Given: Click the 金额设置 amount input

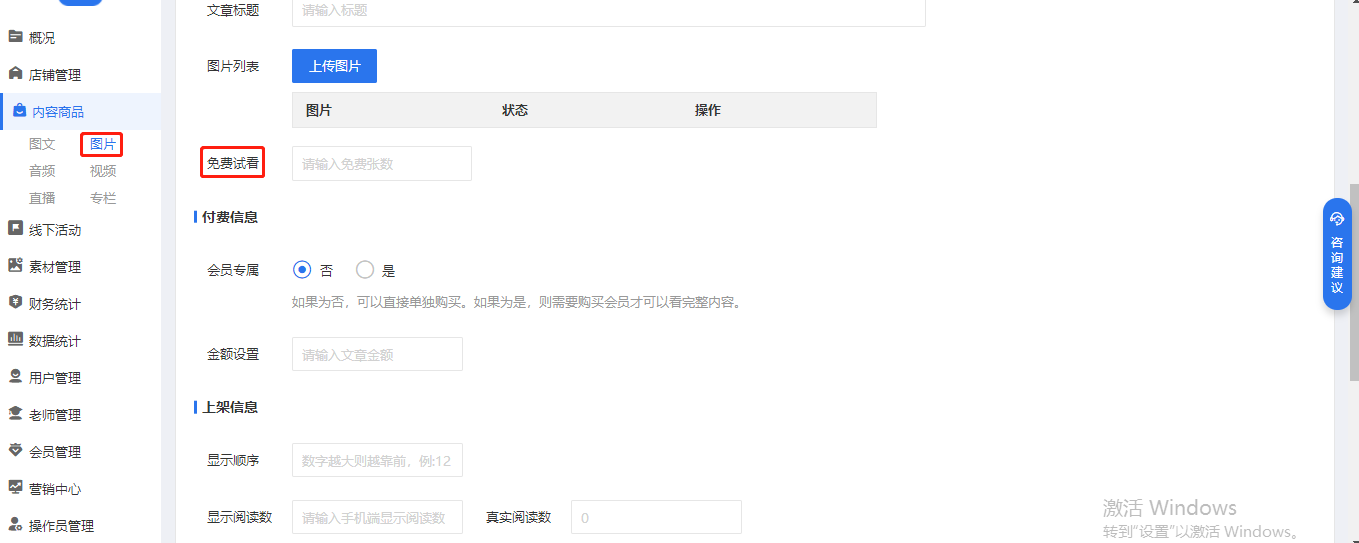Looking at the screenshot, I should 377,354.
